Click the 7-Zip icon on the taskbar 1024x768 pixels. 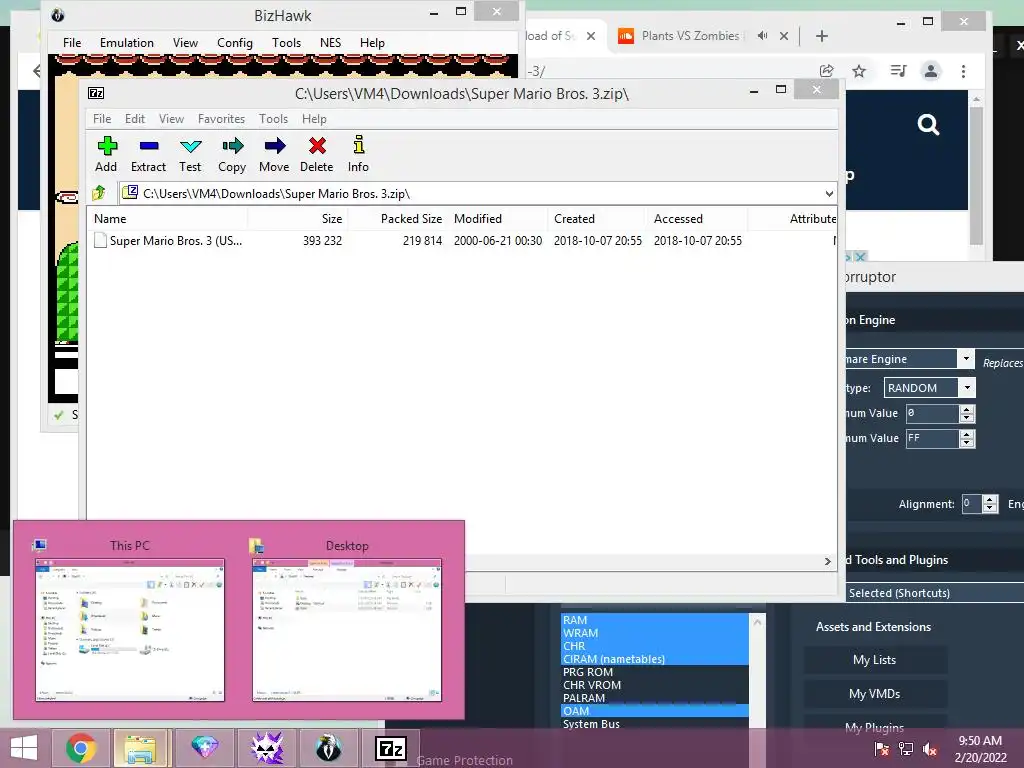391,748
